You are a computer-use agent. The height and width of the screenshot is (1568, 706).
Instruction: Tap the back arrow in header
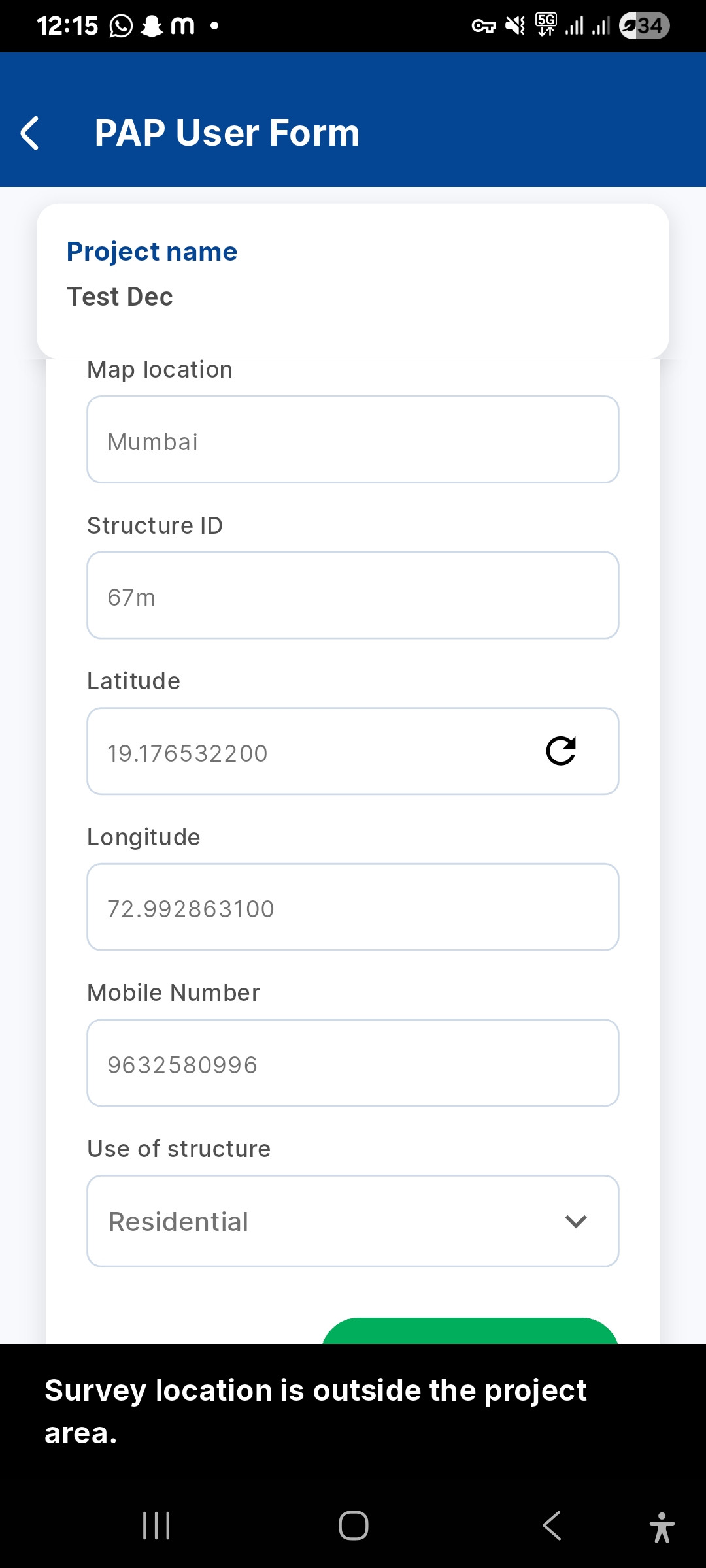pos(30,133)
